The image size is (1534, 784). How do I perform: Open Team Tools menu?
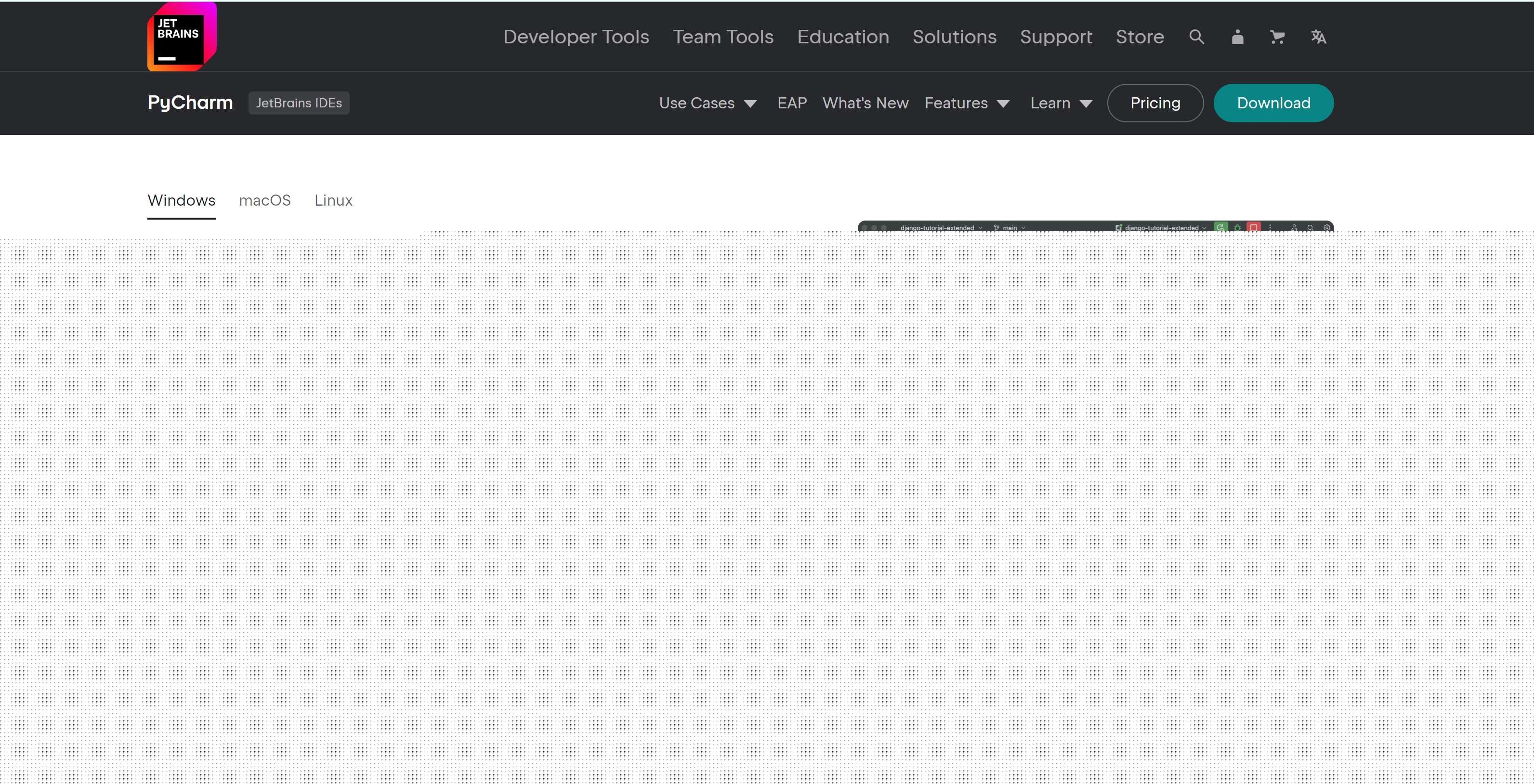(723, 37)
